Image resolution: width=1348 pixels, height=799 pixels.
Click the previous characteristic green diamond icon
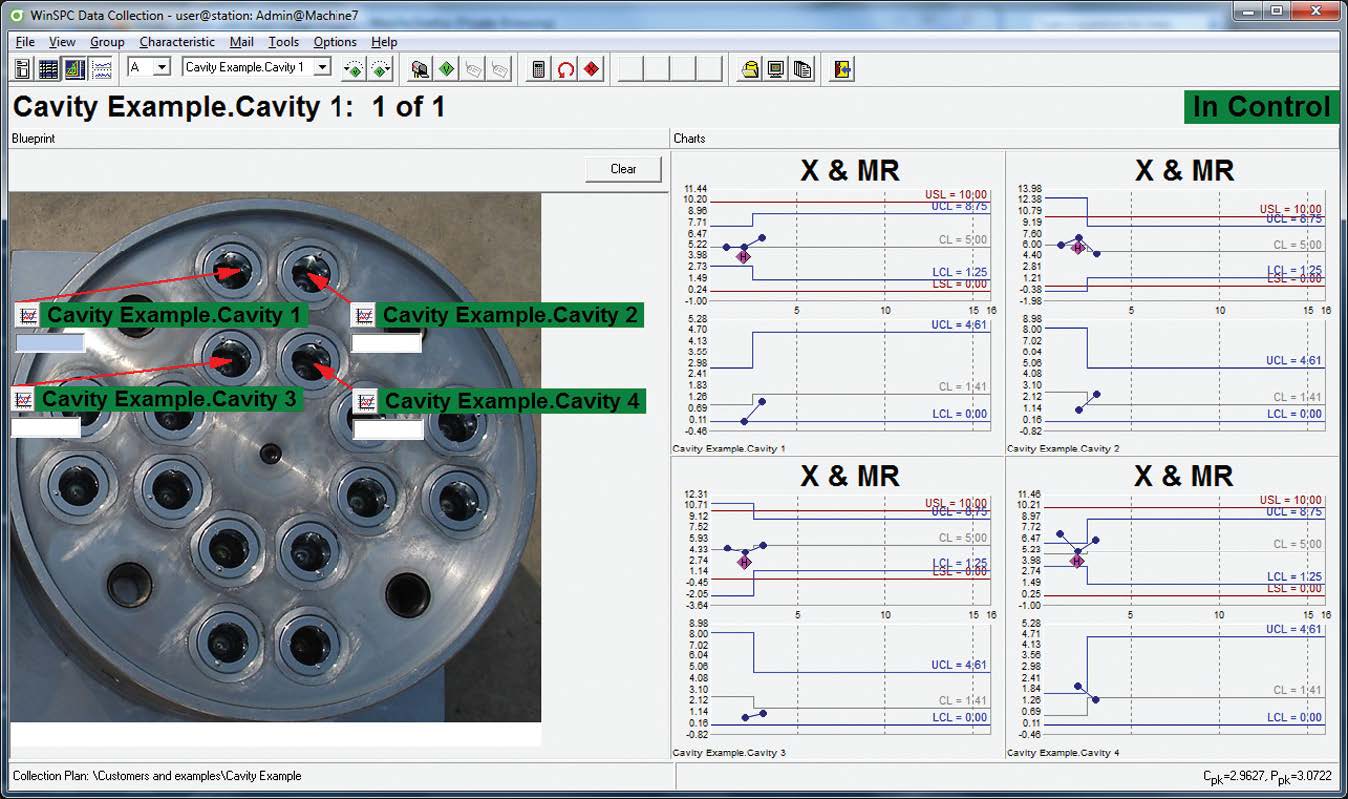coord(352,69)
